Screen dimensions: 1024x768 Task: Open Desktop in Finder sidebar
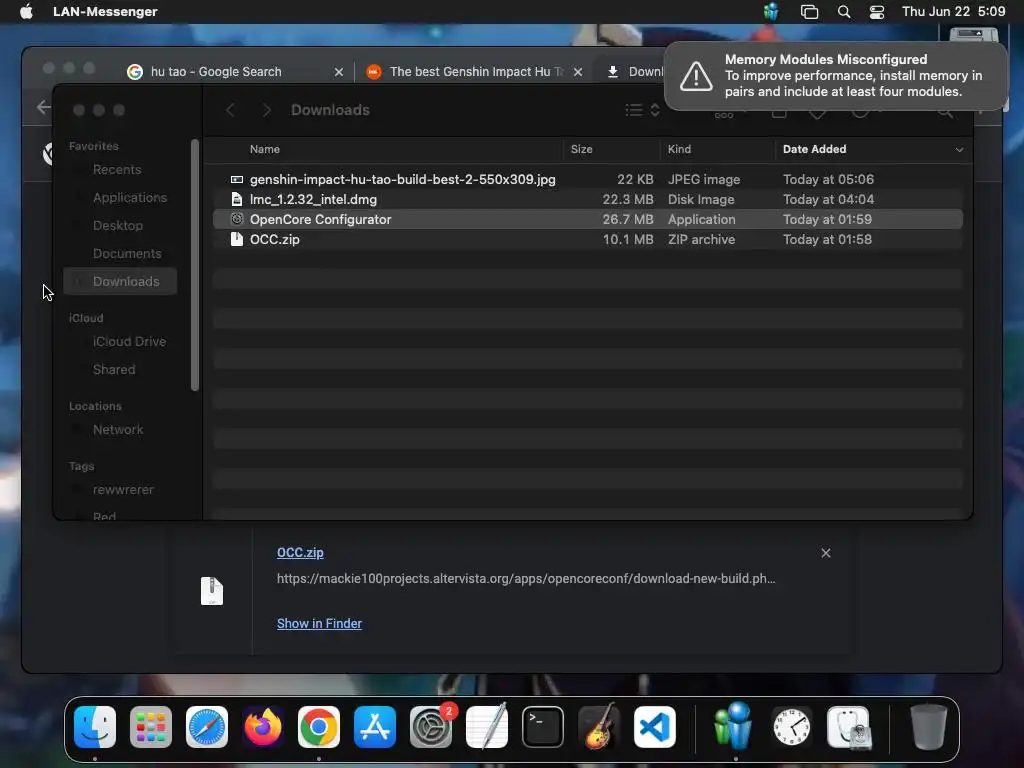click(118, 225)
